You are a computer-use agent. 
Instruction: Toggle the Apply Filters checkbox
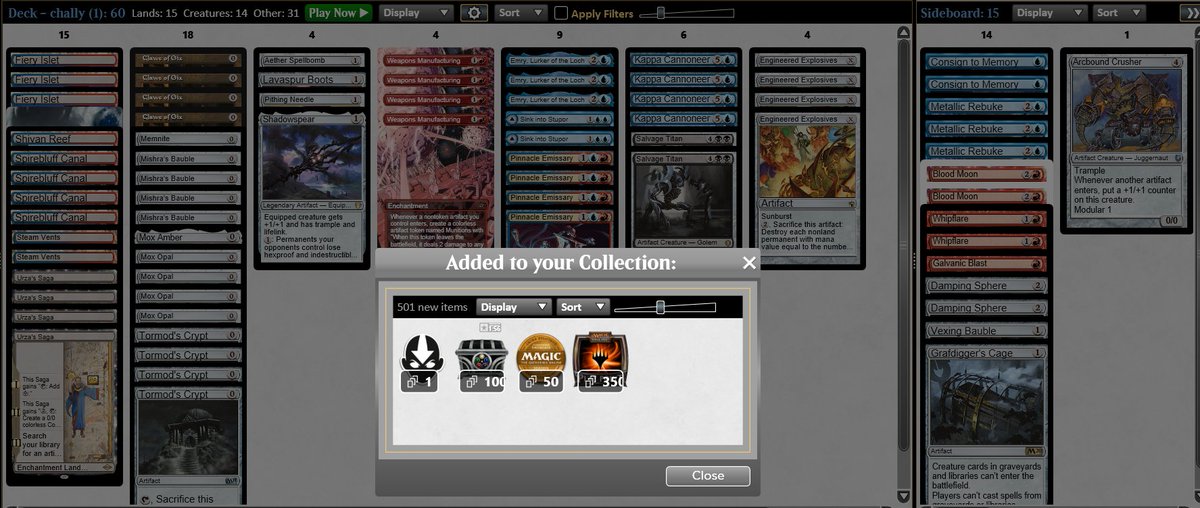tap(561, 13)
